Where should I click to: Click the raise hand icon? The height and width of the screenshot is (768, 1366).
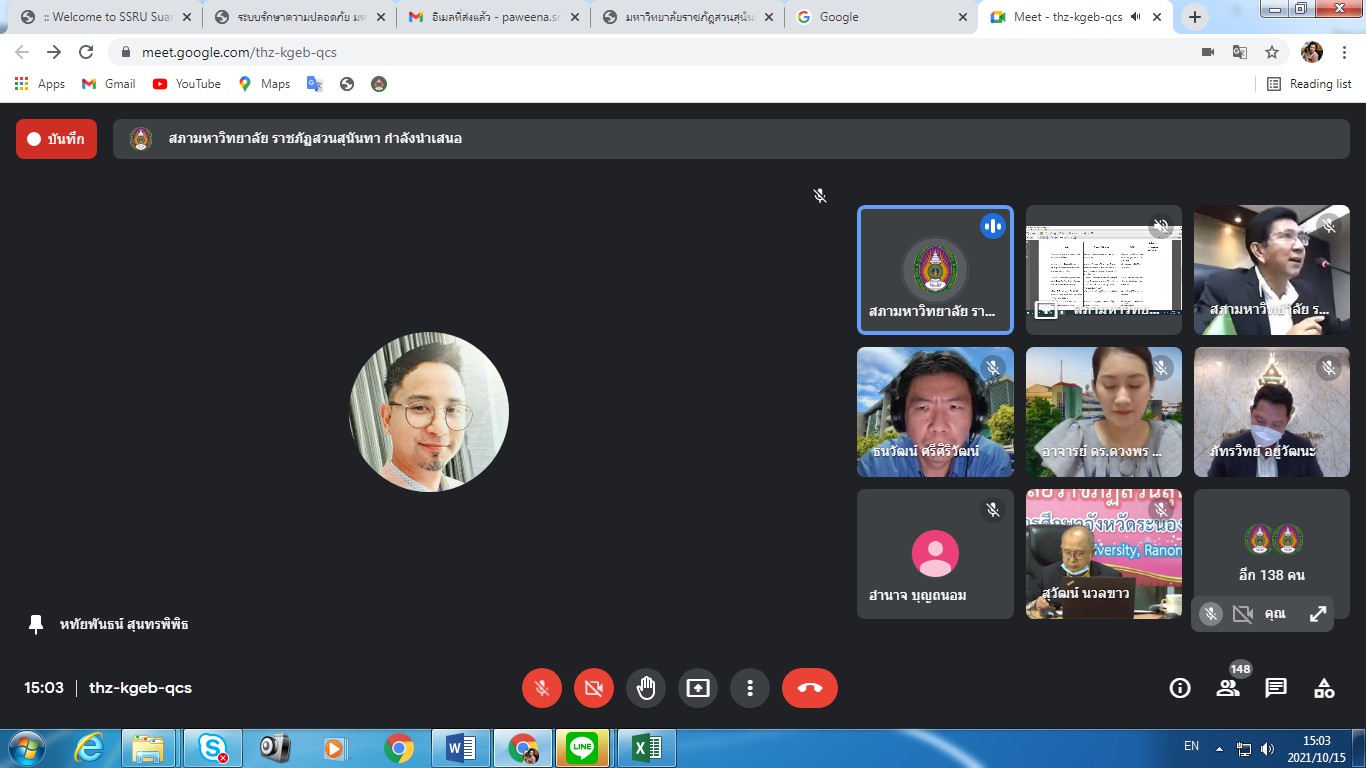(646, 688)
